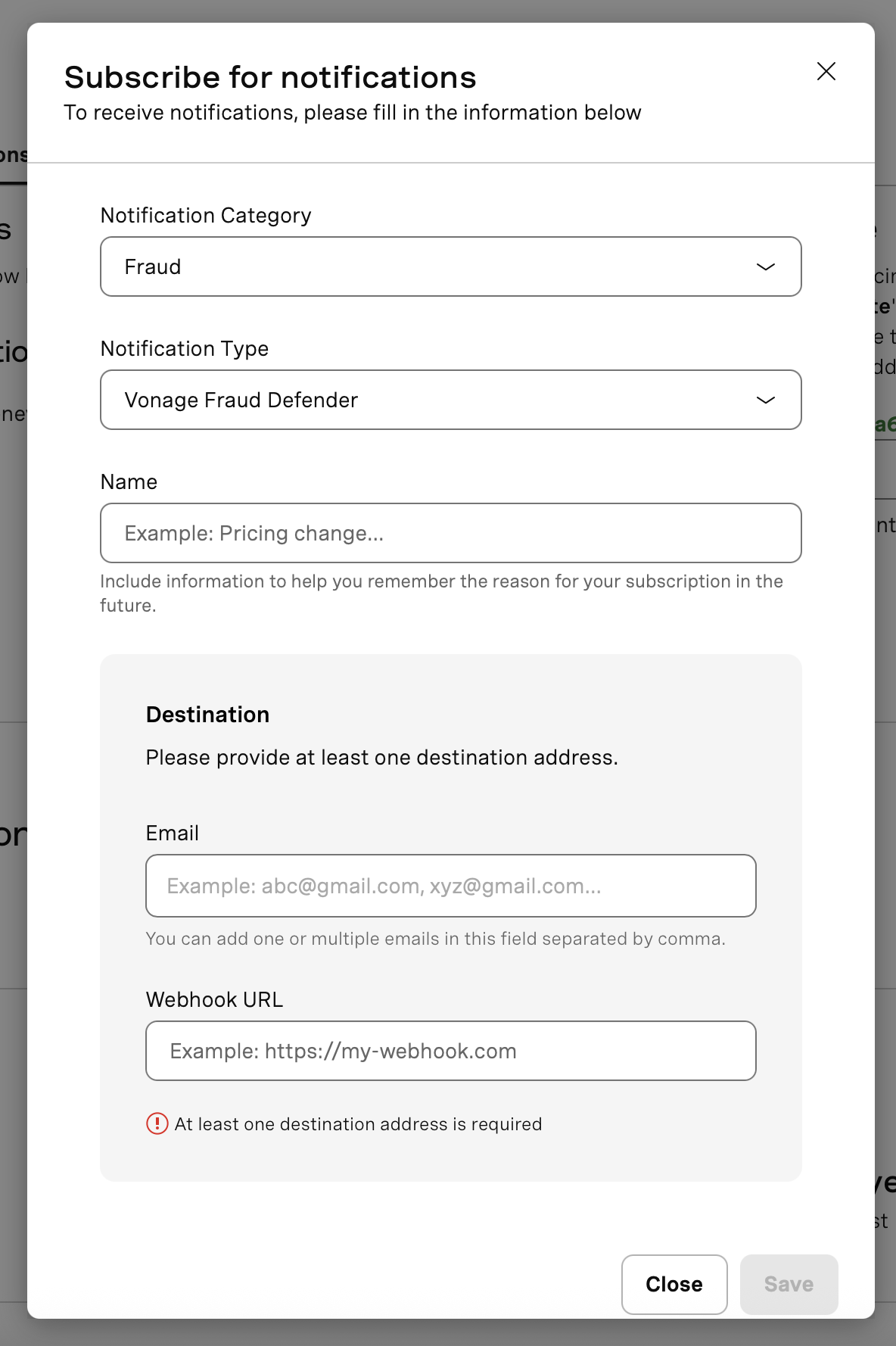Click the destination required error message

click(358, 1123)
